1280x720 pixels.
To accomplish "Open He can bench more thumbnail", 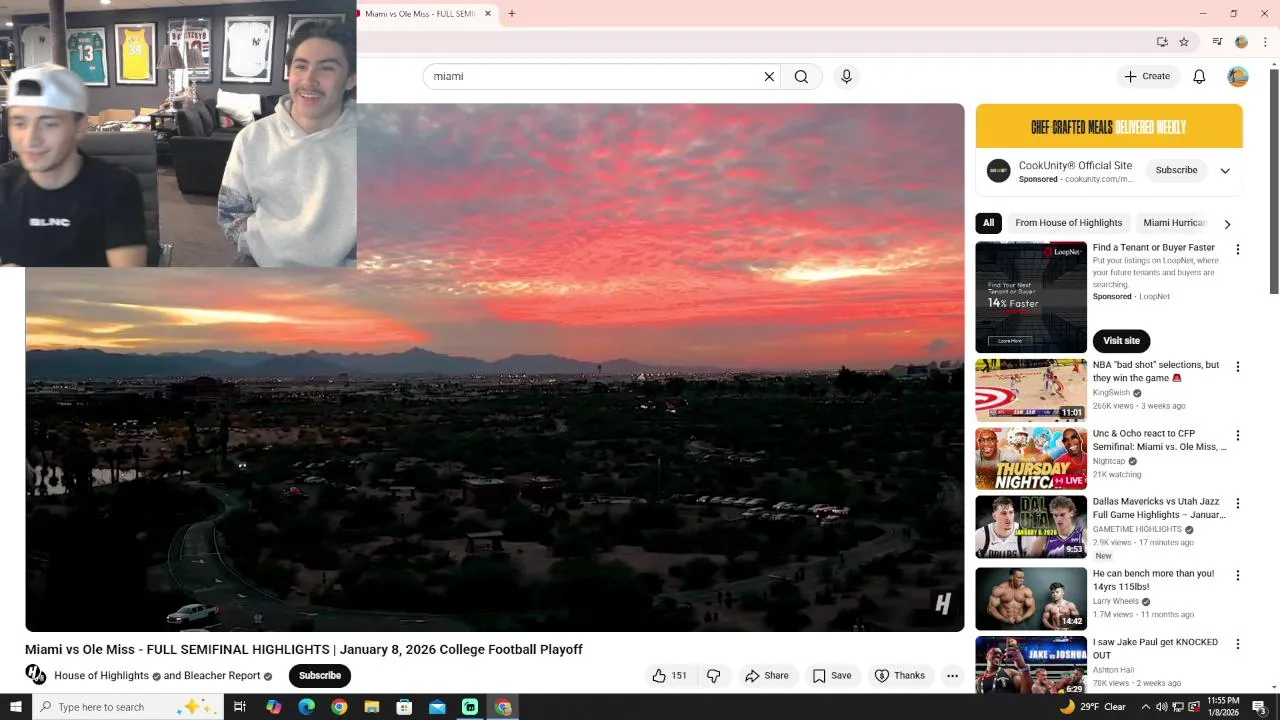I will 1031,599.
